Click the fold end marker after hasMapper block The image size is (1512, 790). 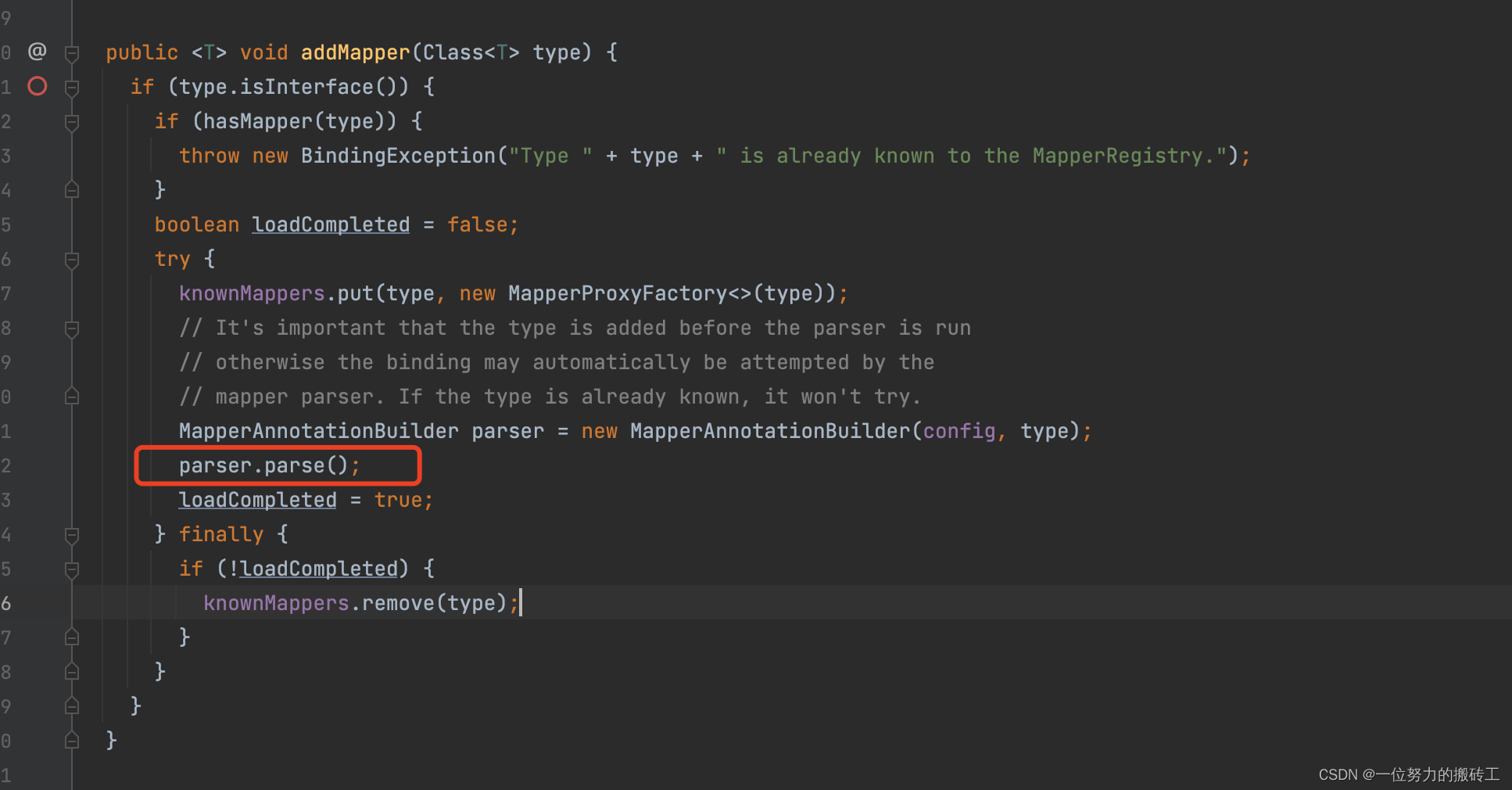[x=72, y=190]
